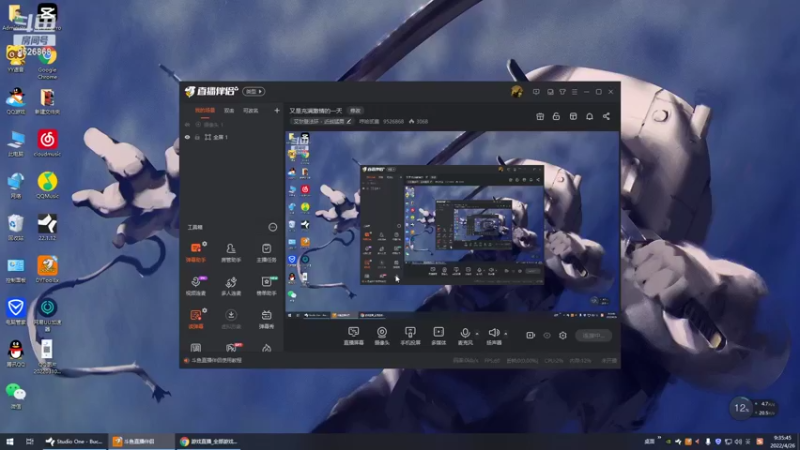Toggle visibility of the 摄像头 1 source

187,124
